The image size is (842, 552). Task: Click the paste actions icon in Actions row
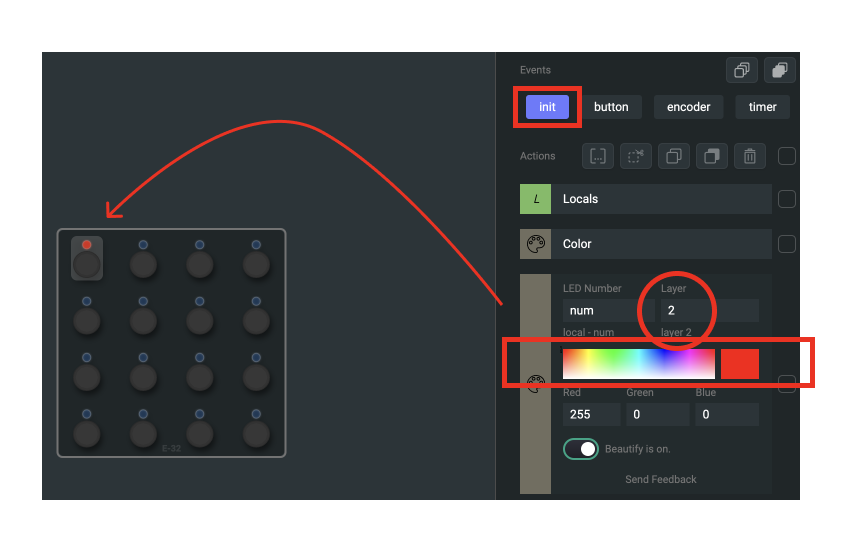[x=712, y=156]
